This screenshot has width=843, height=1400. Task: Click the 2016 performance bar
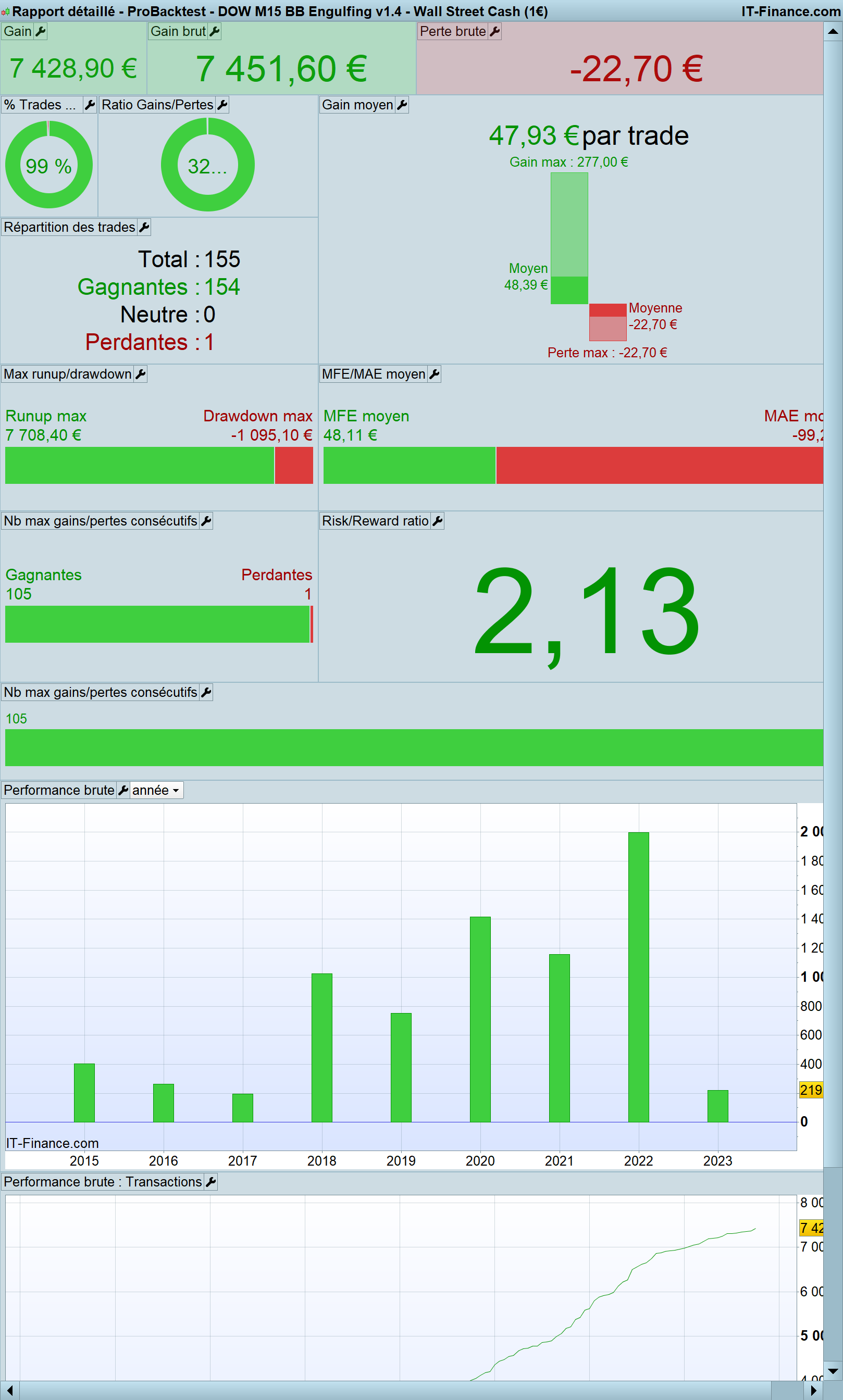click(x=164, y=1103)
